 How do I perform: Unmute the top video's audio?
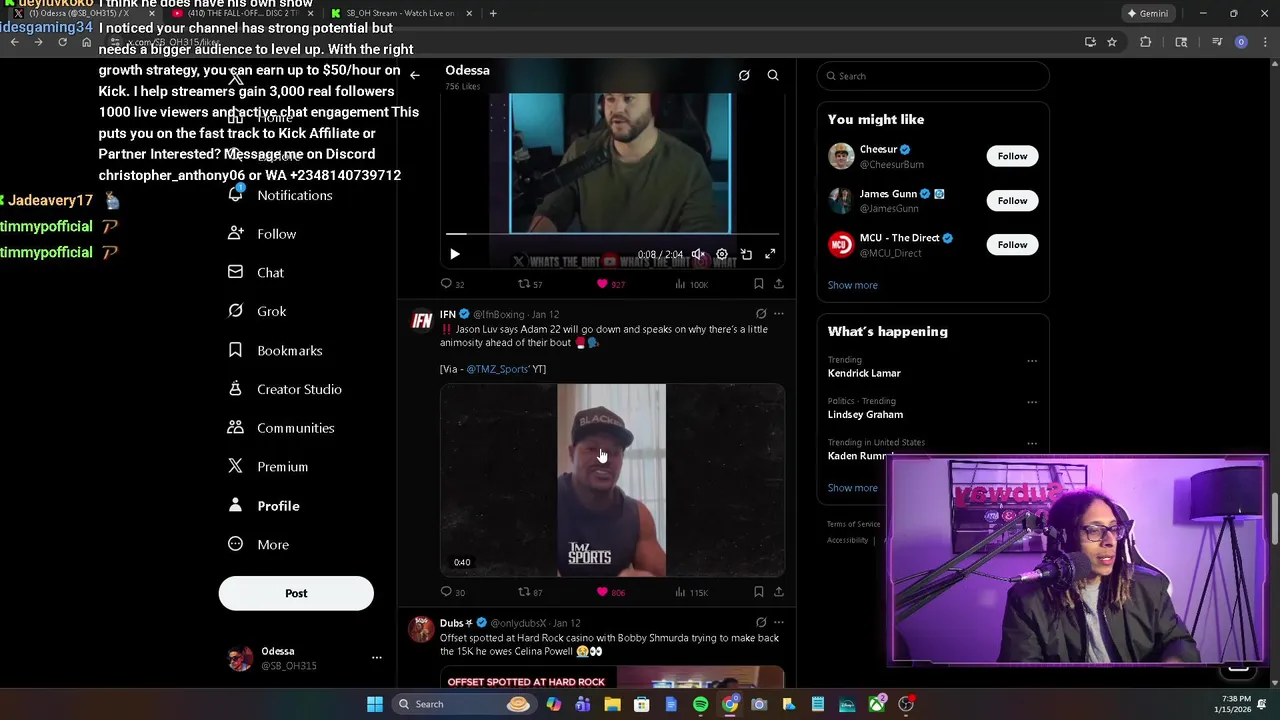(698, 254)
